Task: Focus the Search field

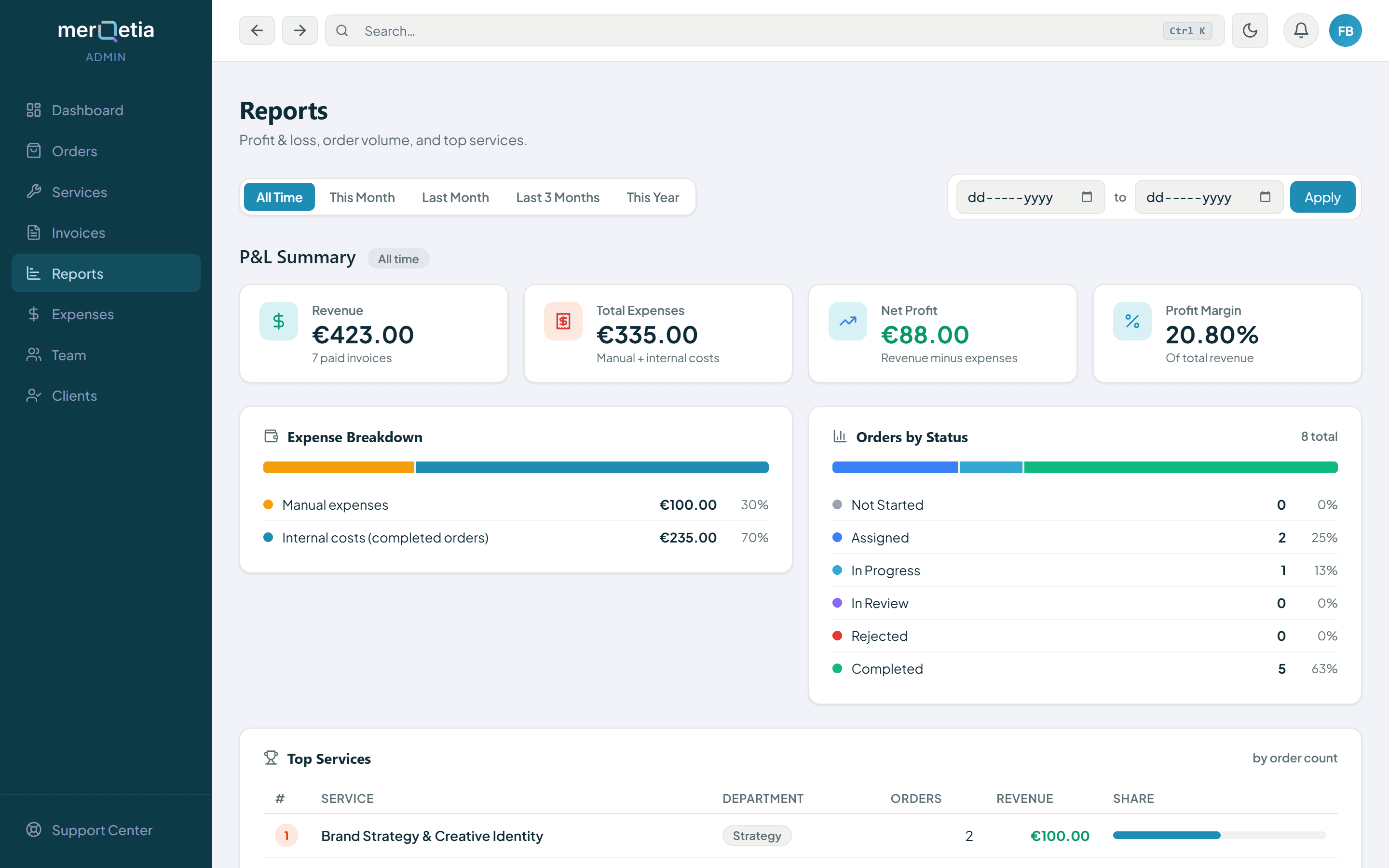Action: (775, 30)
